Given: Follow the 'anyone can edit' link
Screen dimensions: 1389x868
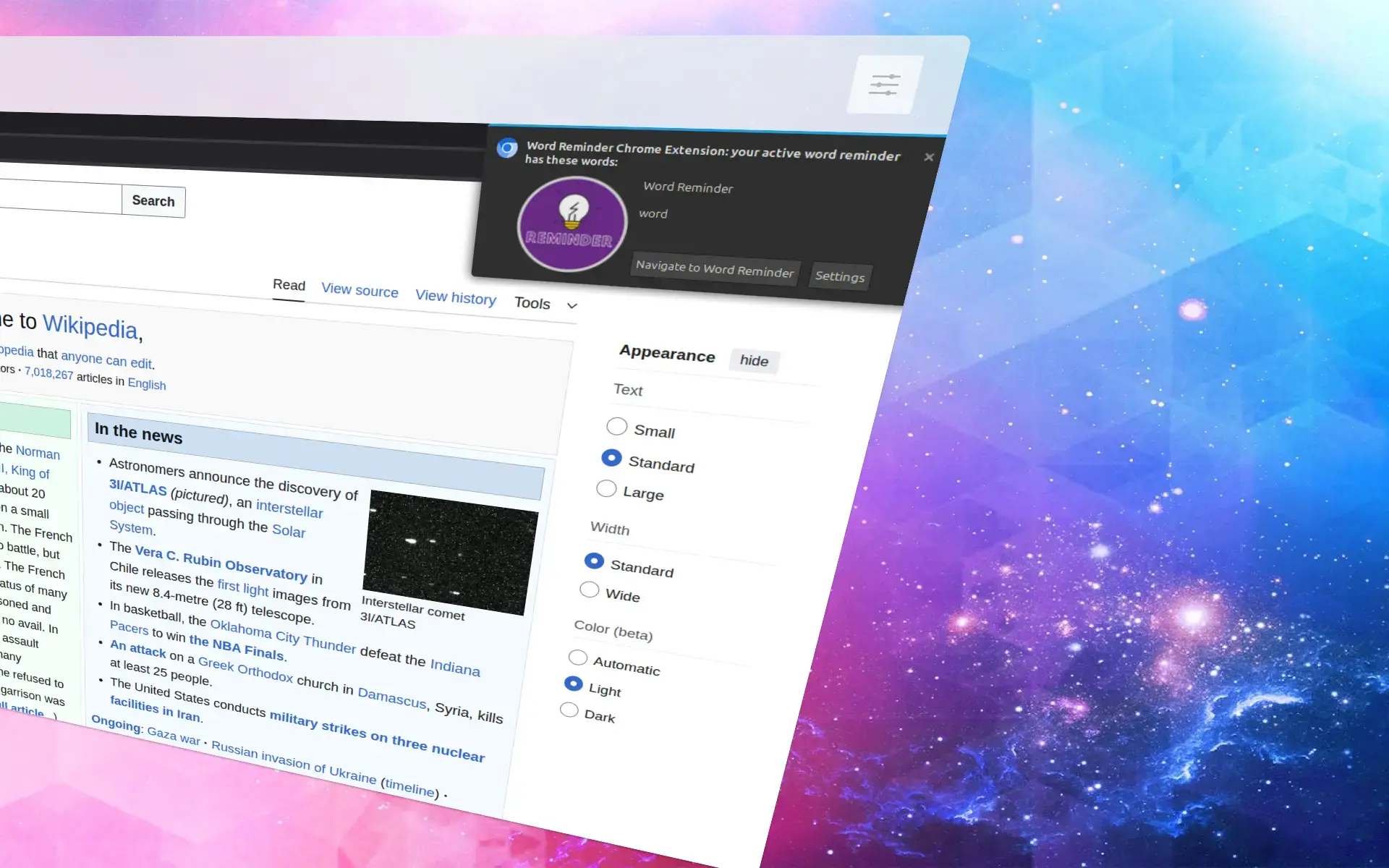Looking at the screenshot, I should click(107, 359).
